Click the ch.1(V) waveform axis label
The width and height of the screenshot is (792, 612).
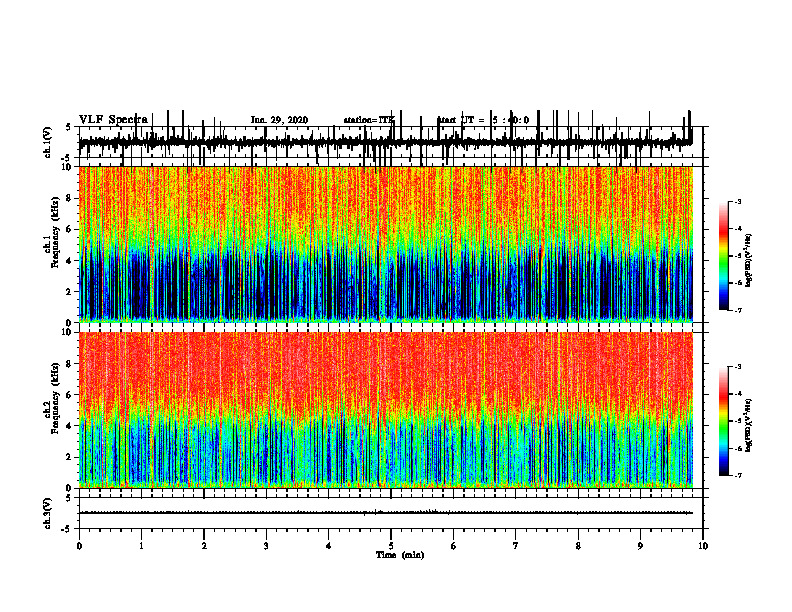pyautogui.click(x=47, y=142)
